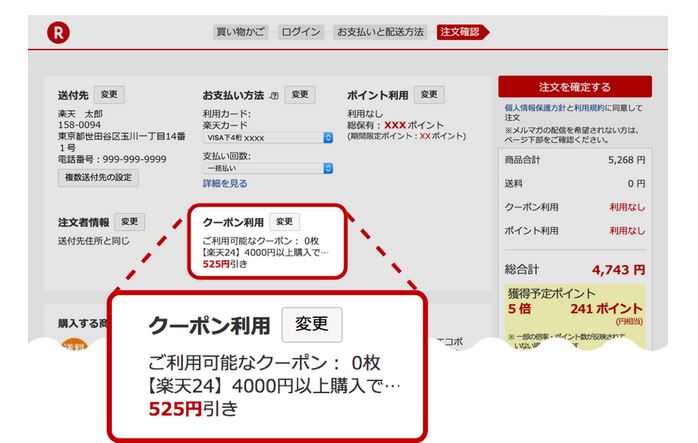The image size is (698, 443).
Task: Open the 詳細を見る link
Action: pos(225,183)
